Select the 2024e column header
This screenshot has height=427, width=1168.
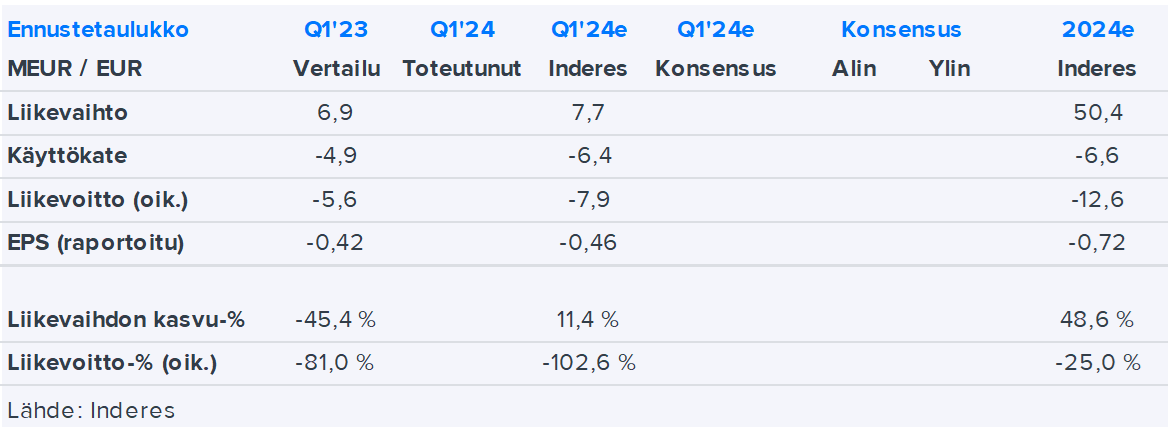click(1097, 30)
